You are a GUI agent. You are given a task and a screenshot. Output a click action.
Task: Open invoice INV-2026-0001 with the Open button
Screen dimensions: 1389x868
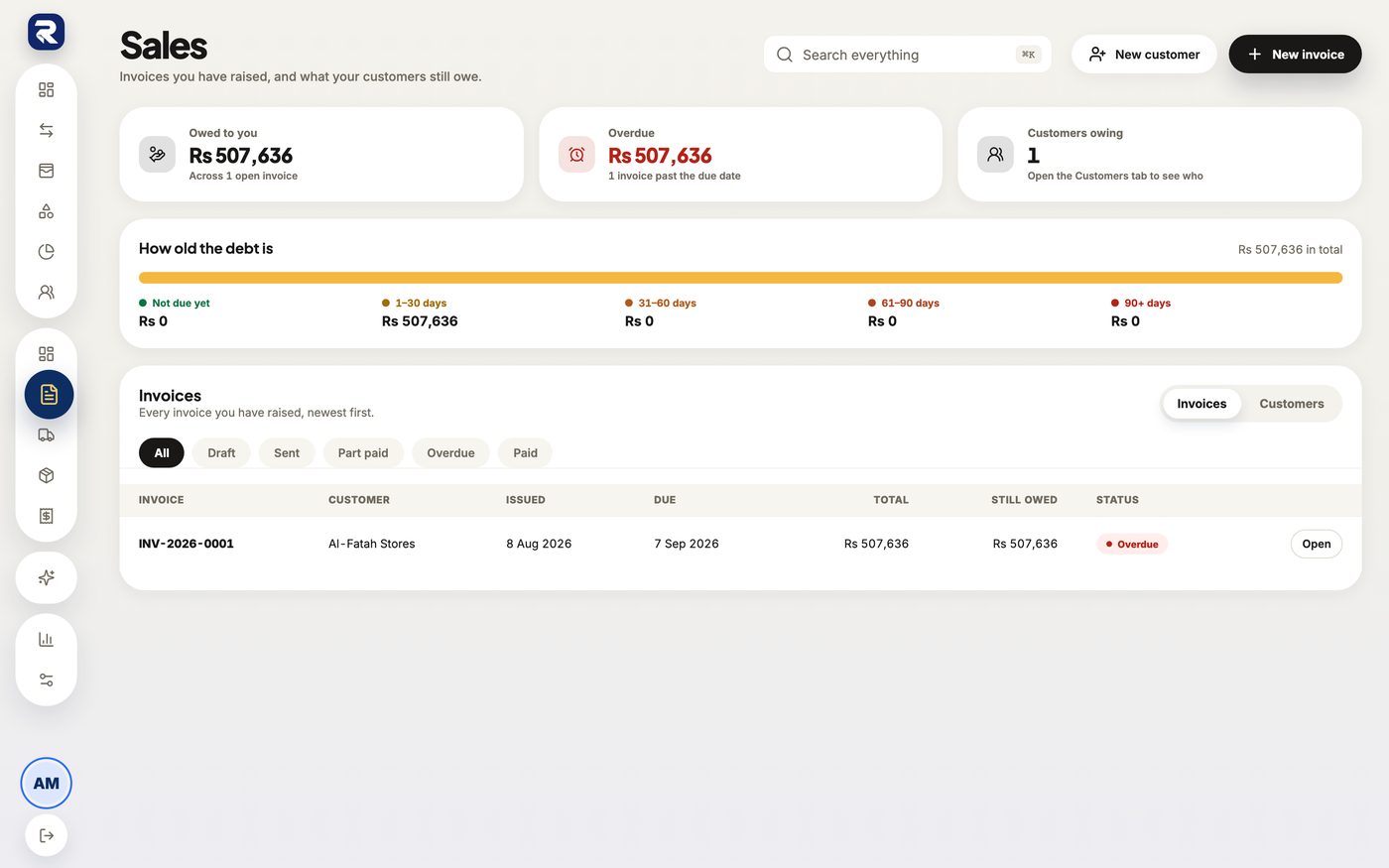point(1316,544)
